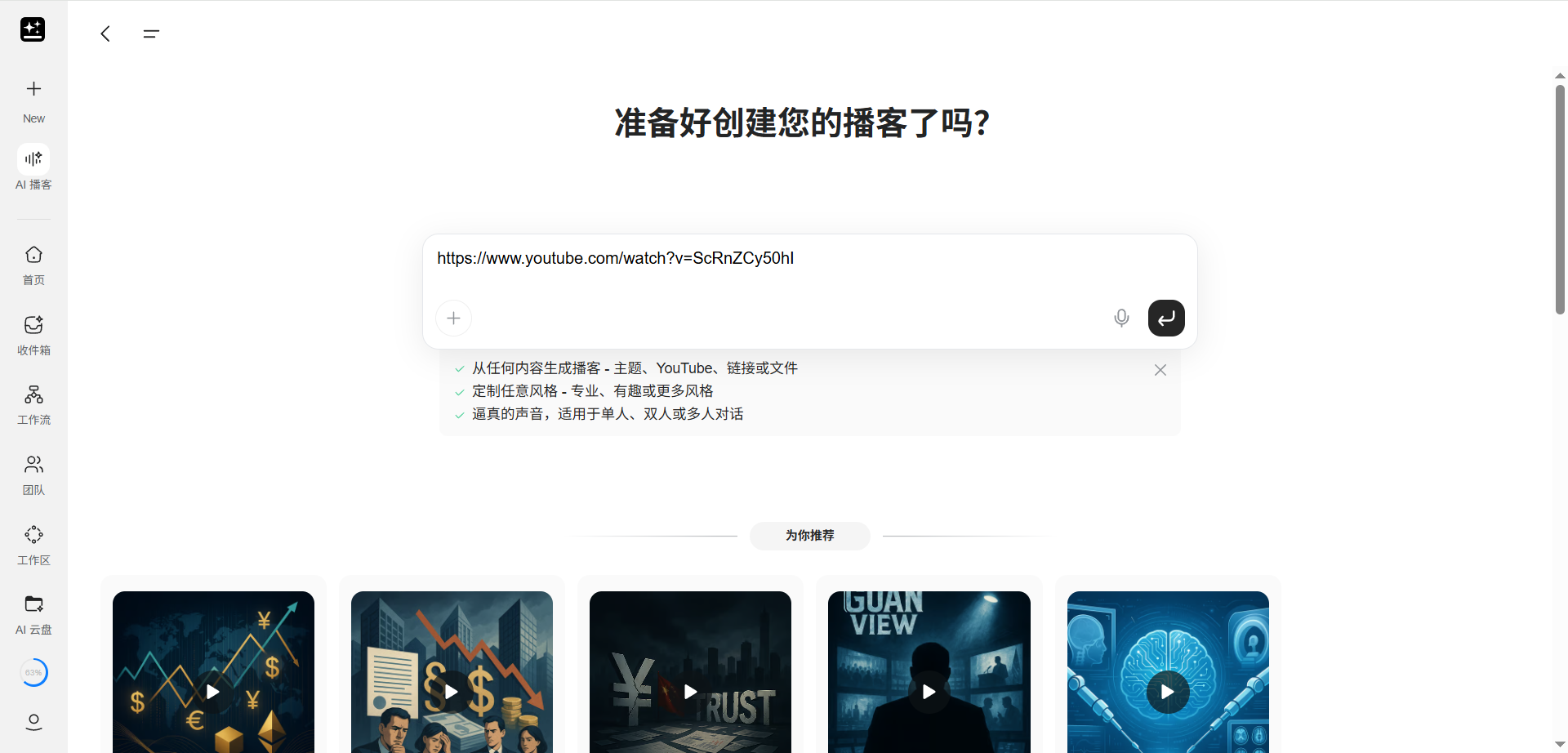
Task: Close the podcast feature tips panel
Action: point(1160,370)
